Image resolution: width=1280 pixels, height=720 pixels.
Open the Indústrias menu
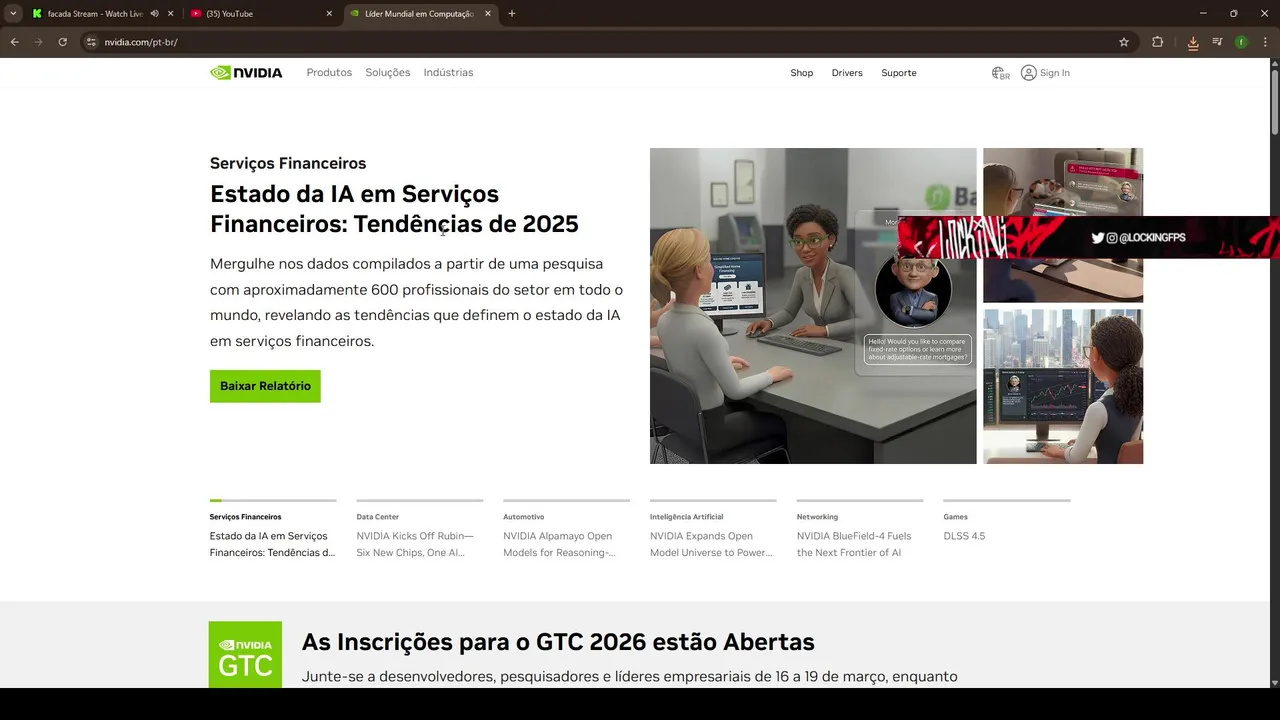click(x=448, y=73)
